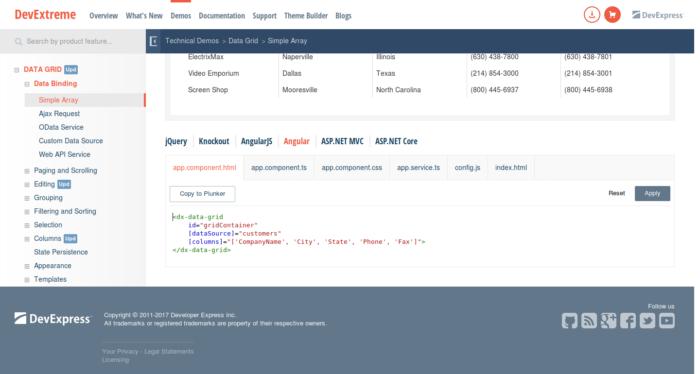Expand Filtering and Sorting node

[27, 212]
